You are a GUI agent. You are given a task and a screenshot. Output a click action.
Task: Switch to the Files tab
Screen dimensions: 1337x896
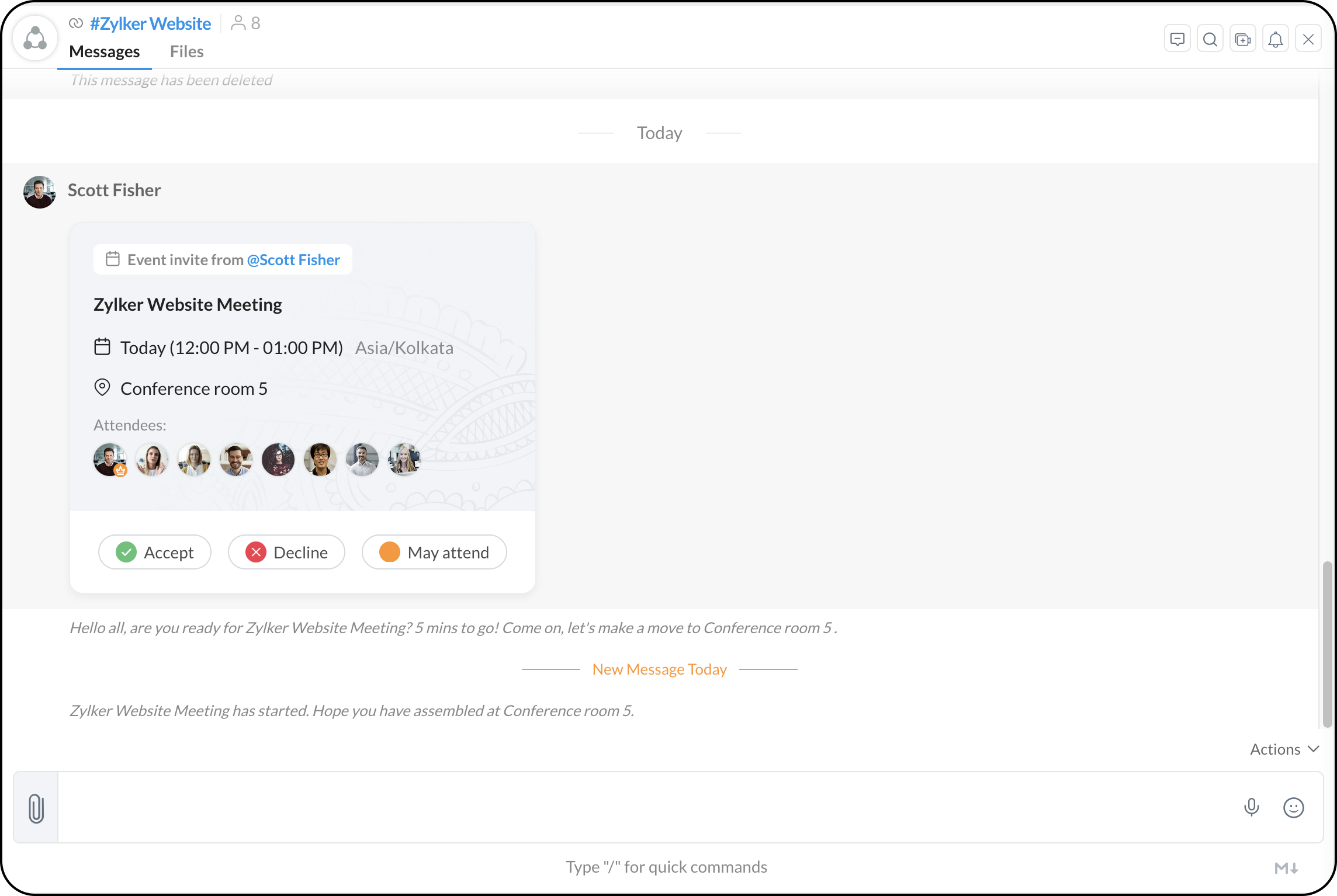pos(186,51)
